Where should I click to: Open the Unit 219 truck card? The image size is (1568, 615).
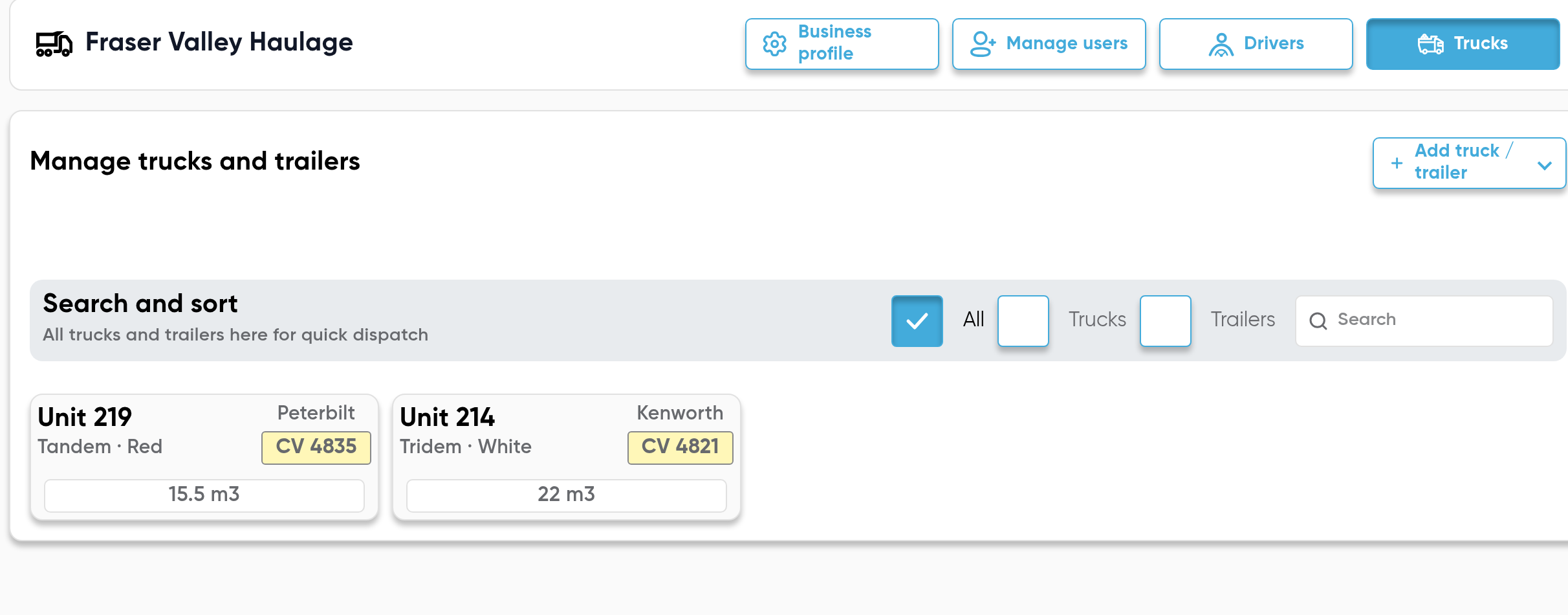(204, 457)
